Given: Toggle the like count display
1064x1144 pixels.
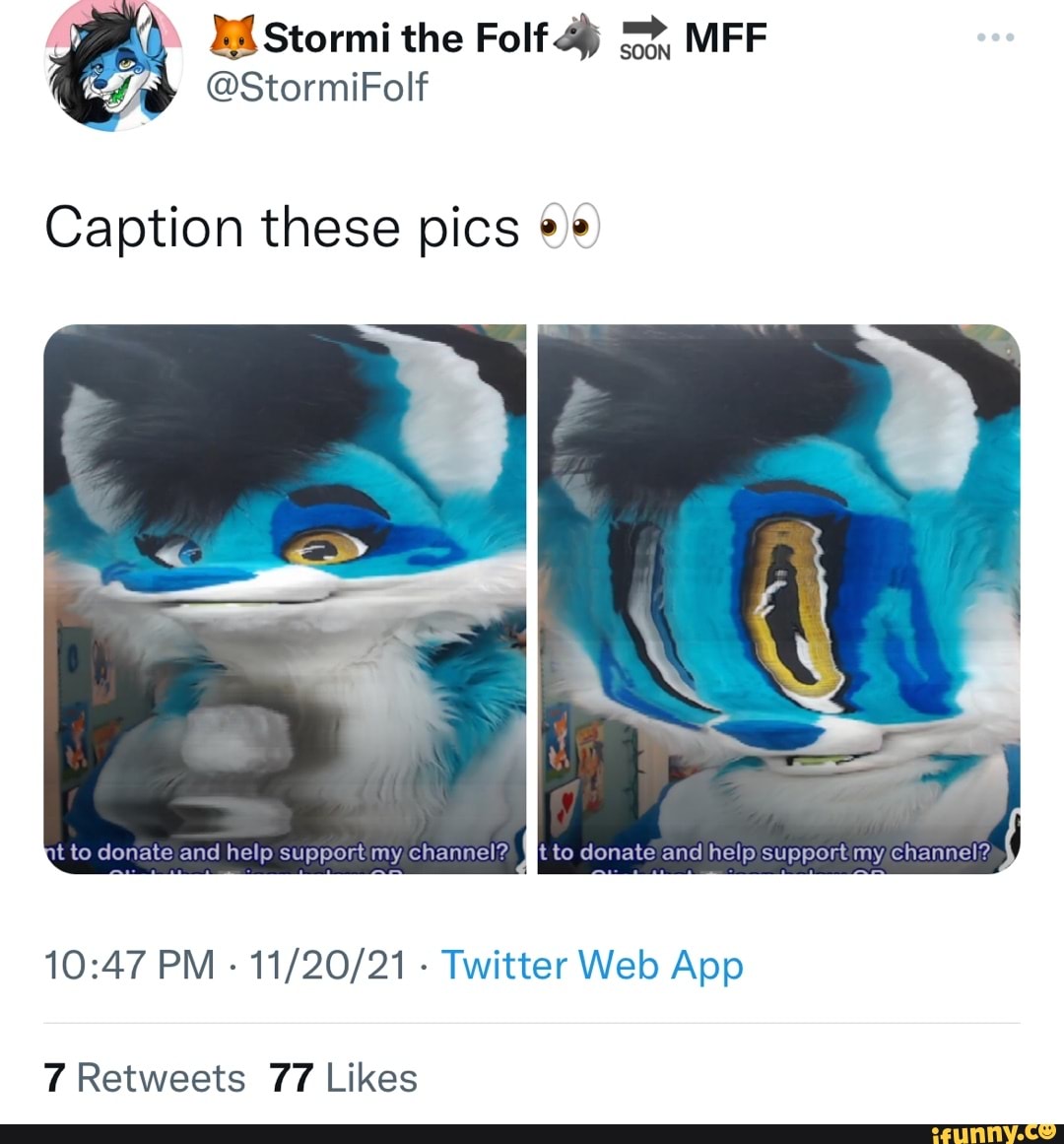Looking at the screenshot, I should 341,1078.
